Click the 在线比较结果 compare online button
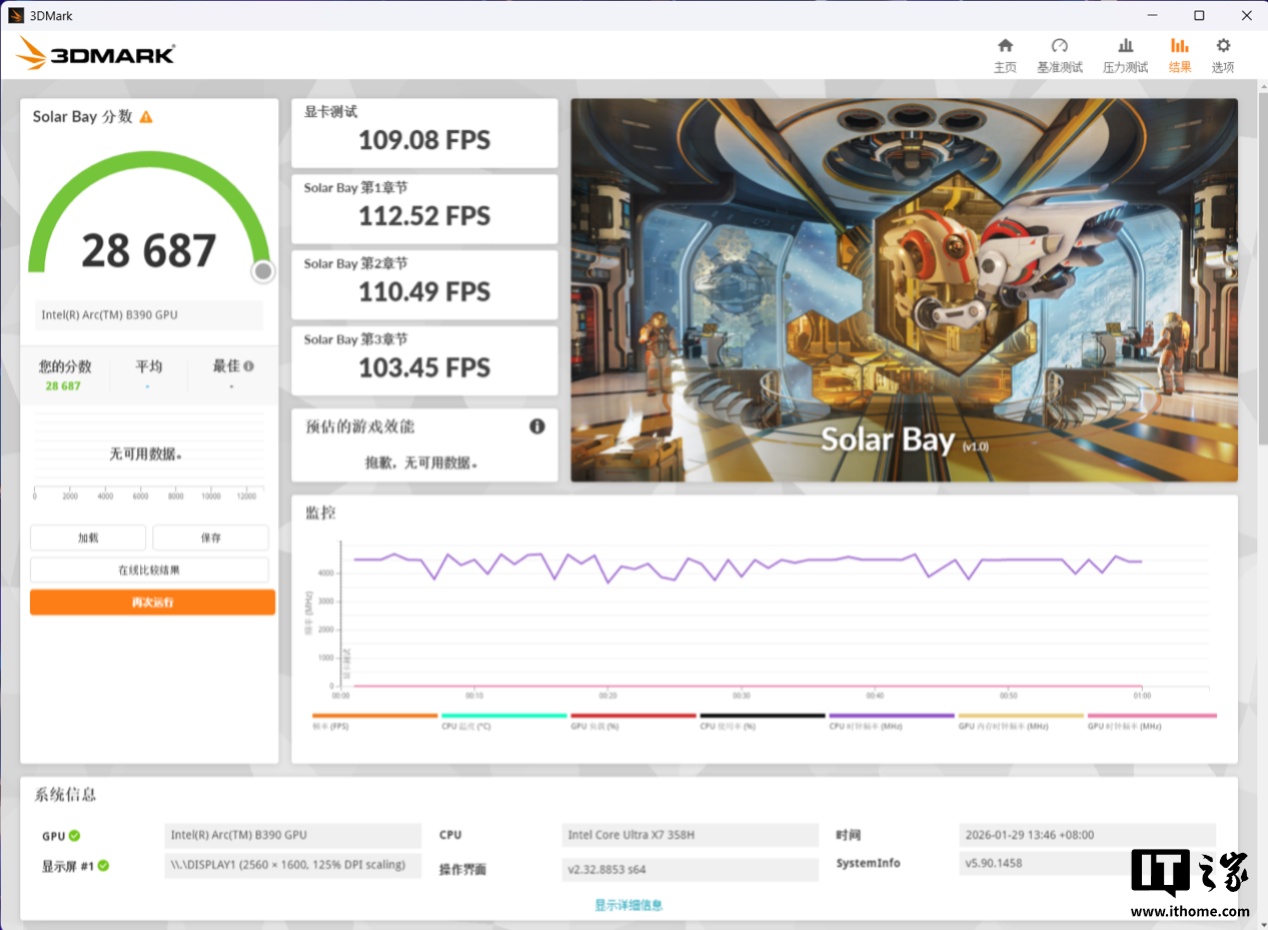1268x930 pixels. [149, 570]
